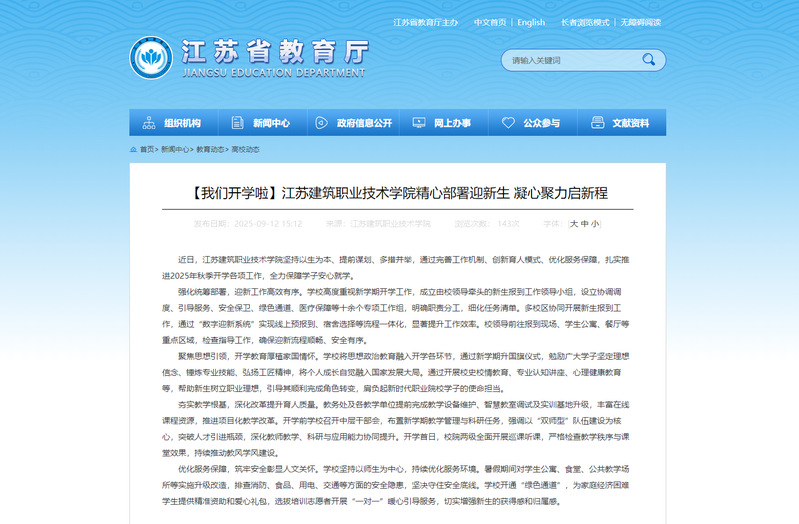The width and height of the screenshot is (799, 524).
Task: Click the 新闻中心 document icon in navigation bar
Action: coord(238,123)
